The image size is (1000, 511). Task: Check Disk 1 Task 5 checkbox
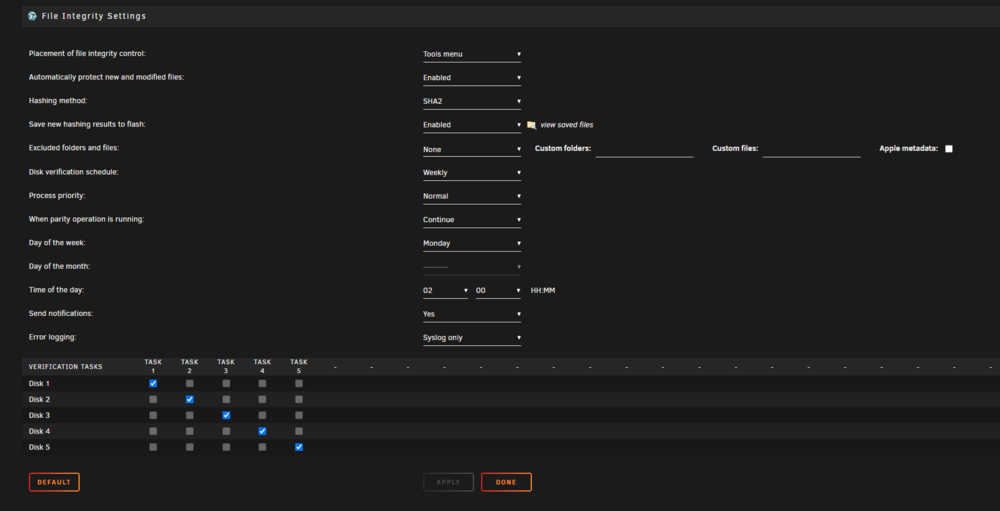pyautogui.click(x=299, y=383)
